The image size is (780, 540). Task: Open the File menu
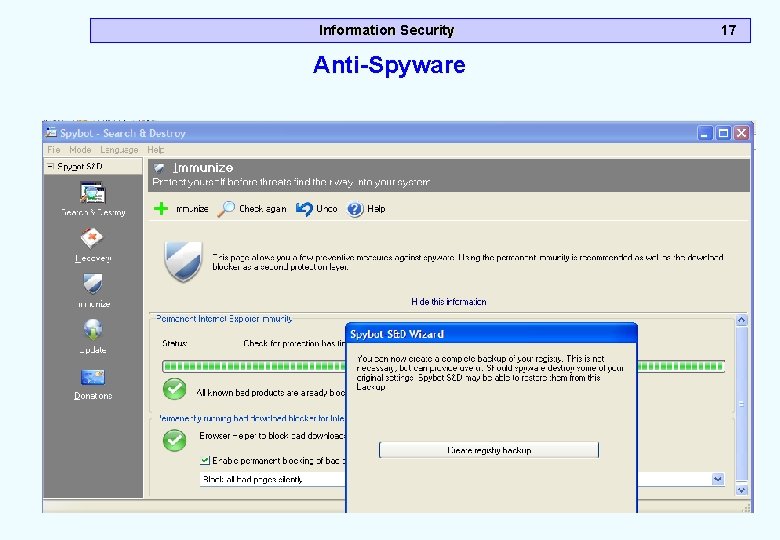click(54, 150)
